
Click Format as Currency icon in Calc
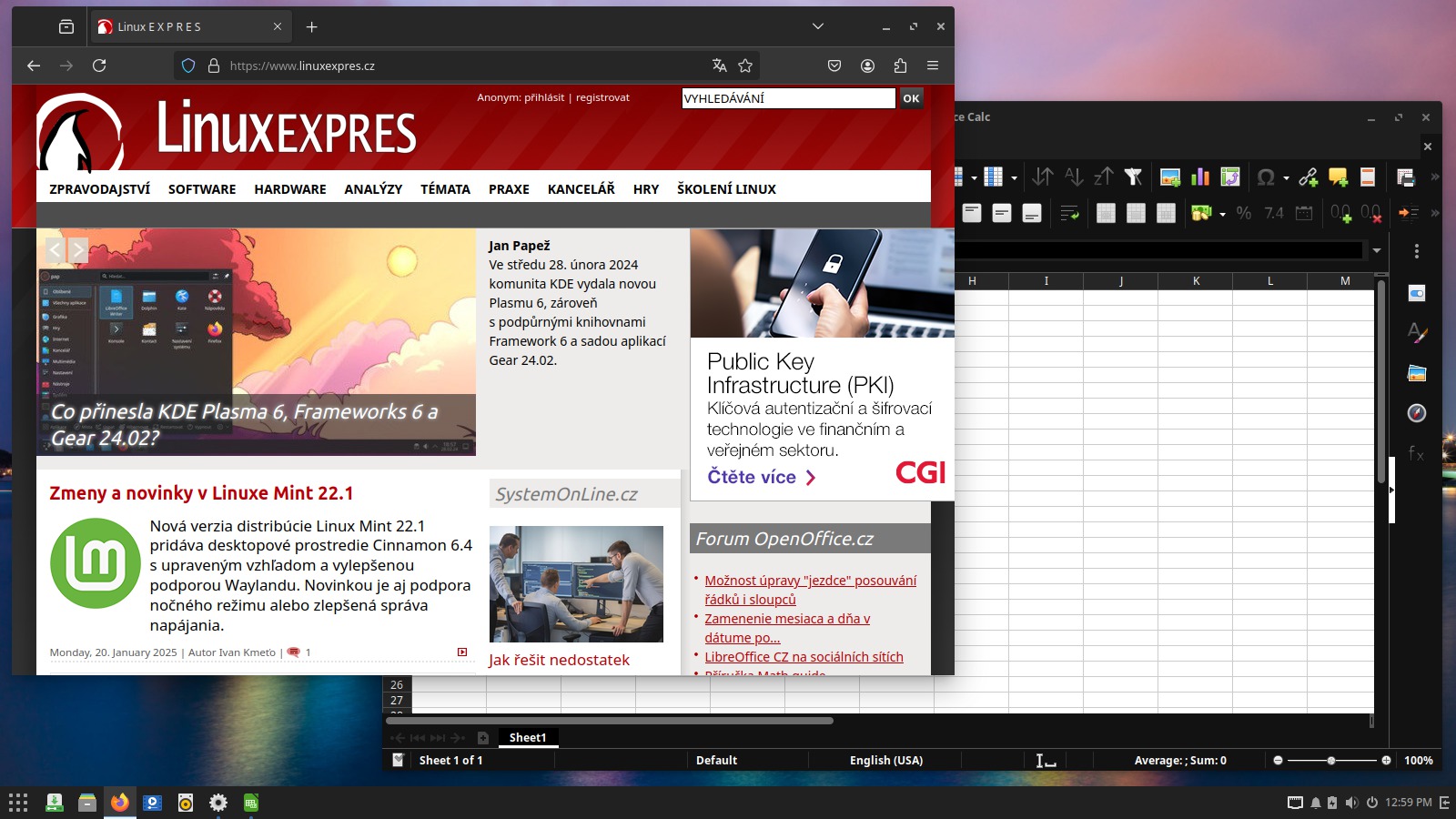point(1201,213)
